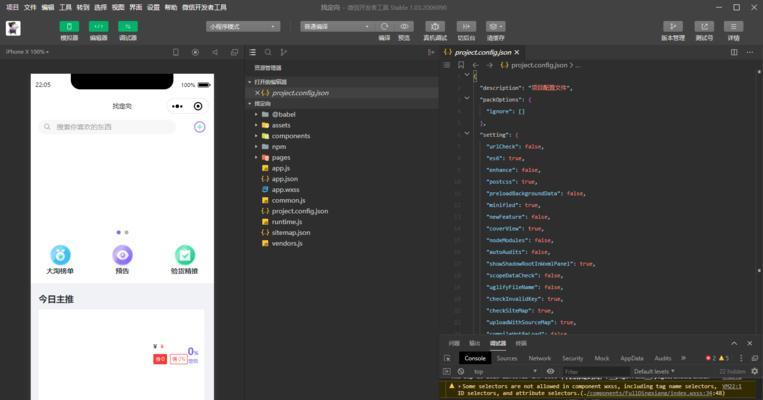The width and height of the screenshot is (763, 400).
Task: Switch to the Network tab
Action: point(540,358)
